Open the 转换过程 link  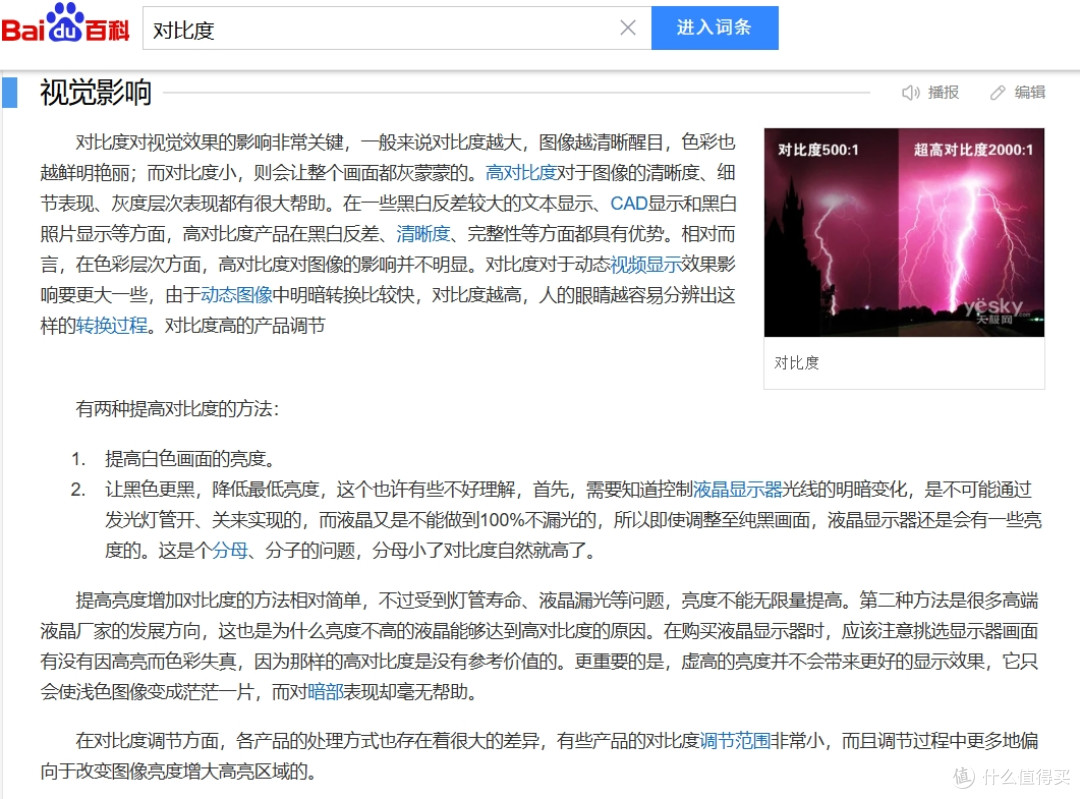click(x=112, y=325)
